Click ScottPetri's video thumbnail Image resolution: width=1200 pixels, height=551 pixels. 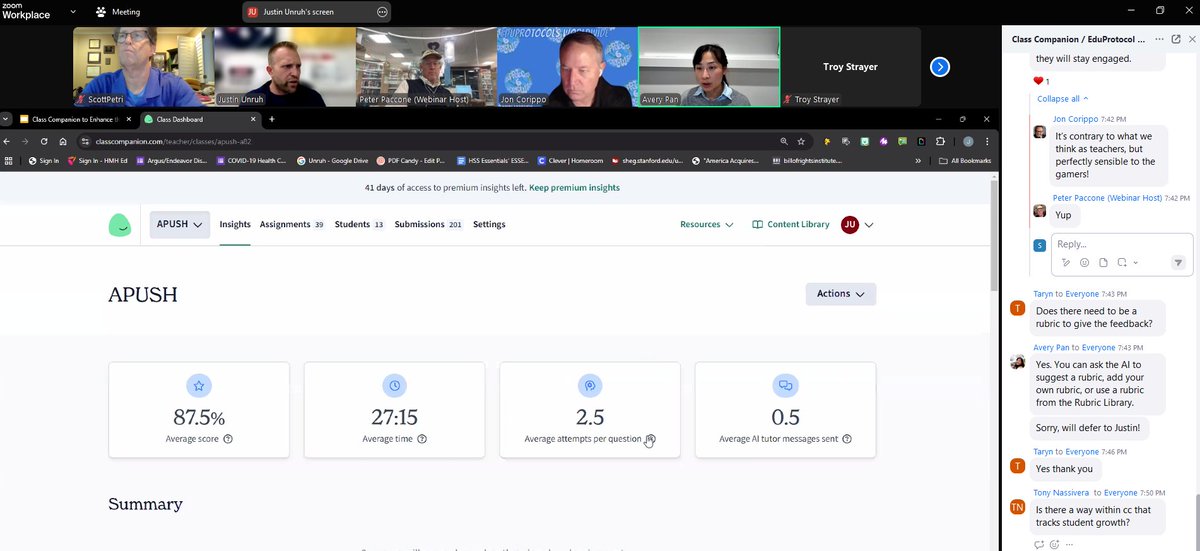[144, 67]
